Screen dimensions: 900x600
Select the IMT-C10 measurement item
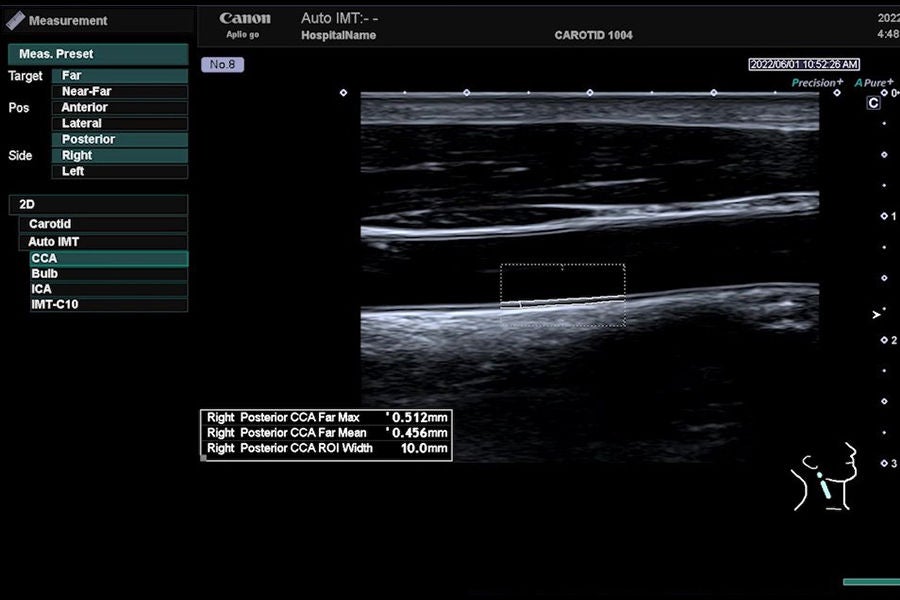[x=109, y=305]
